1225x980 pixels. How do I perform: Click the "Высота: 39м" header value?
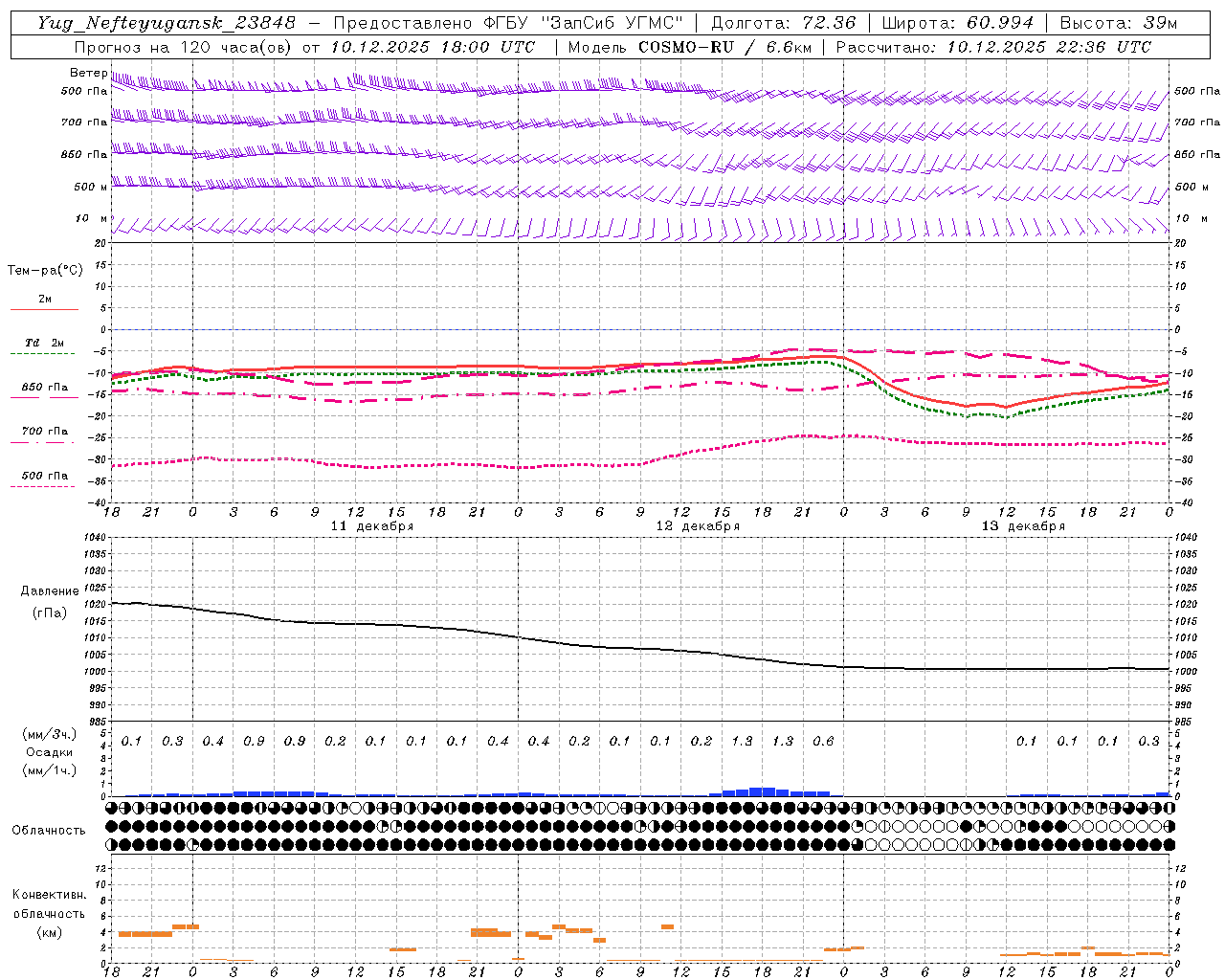1120,23
